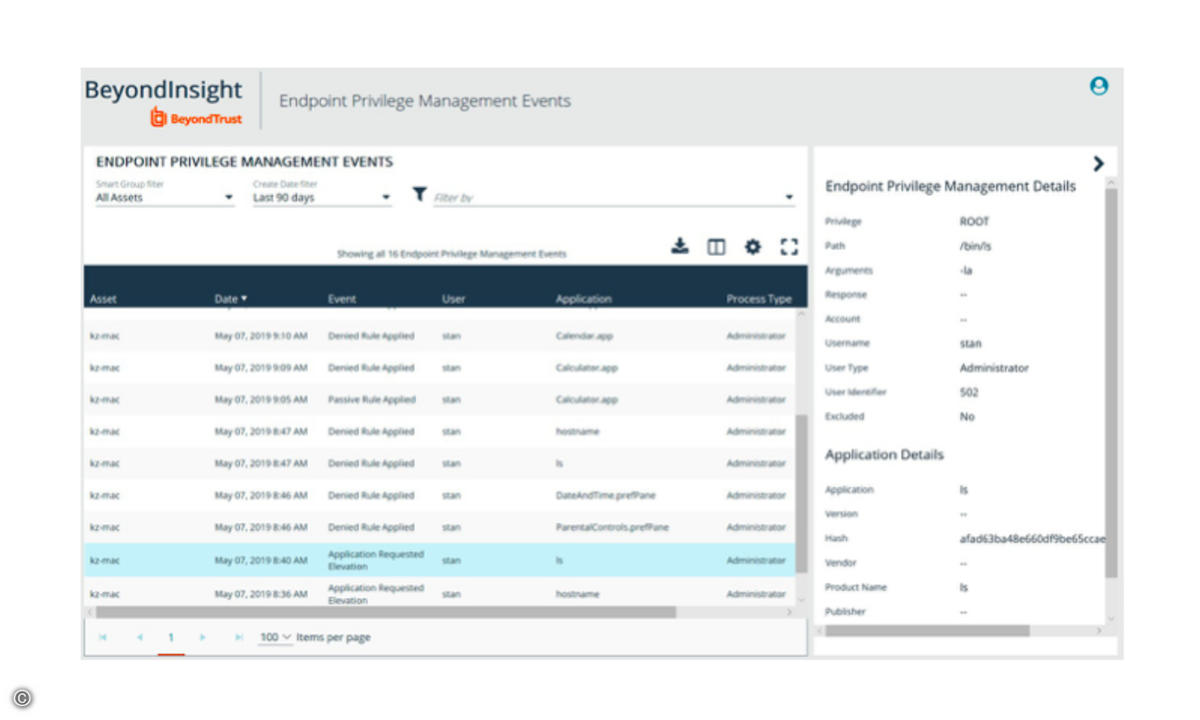Viewport: 1200px width, 720px height.
Task: Open the Create Date filter dropdown
Action: click(322, 198)
